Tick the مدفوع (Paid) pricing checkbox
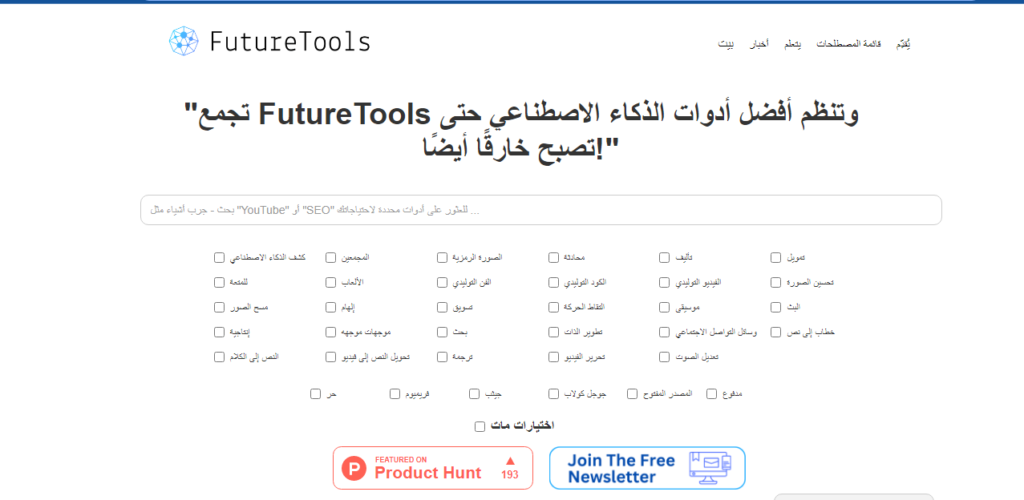The image size is (1024, 500). click(711, 394)
